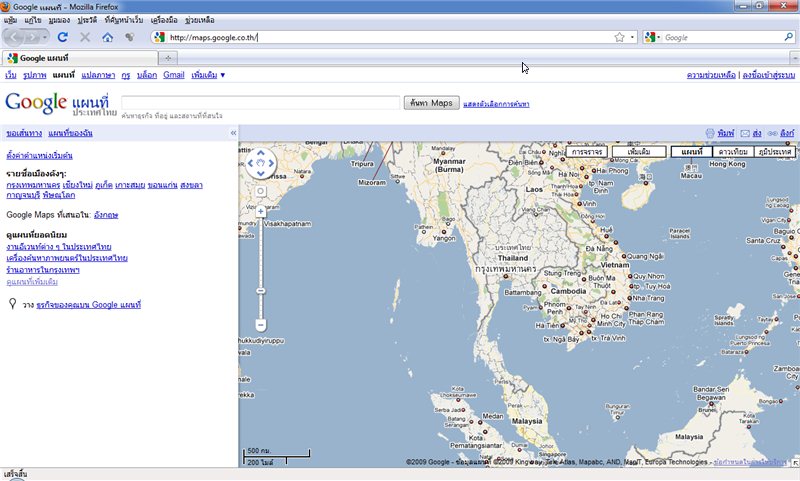Click the Firefox Google search box

click(x=722, y=37)
